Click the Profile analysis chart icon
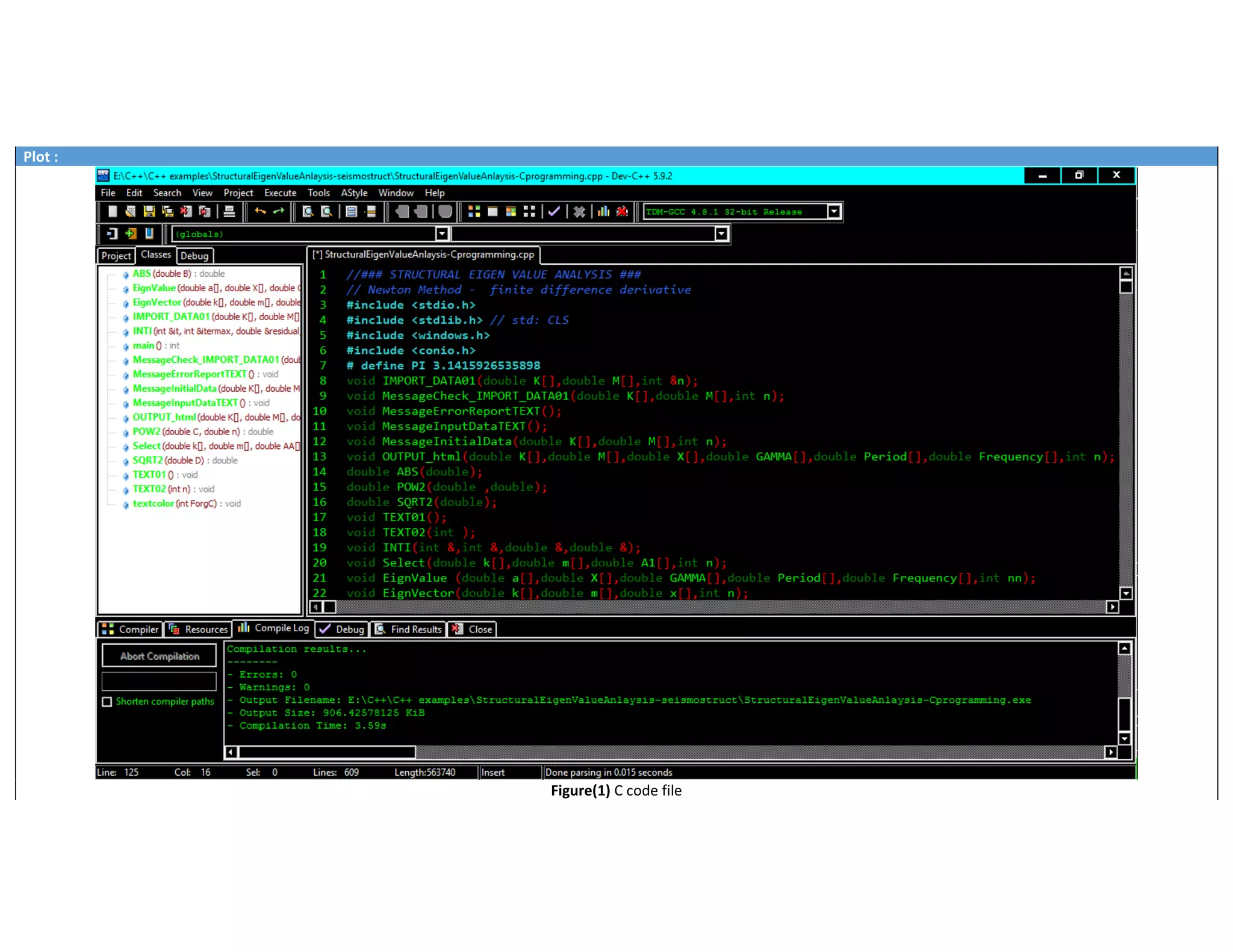 point(603,211)
